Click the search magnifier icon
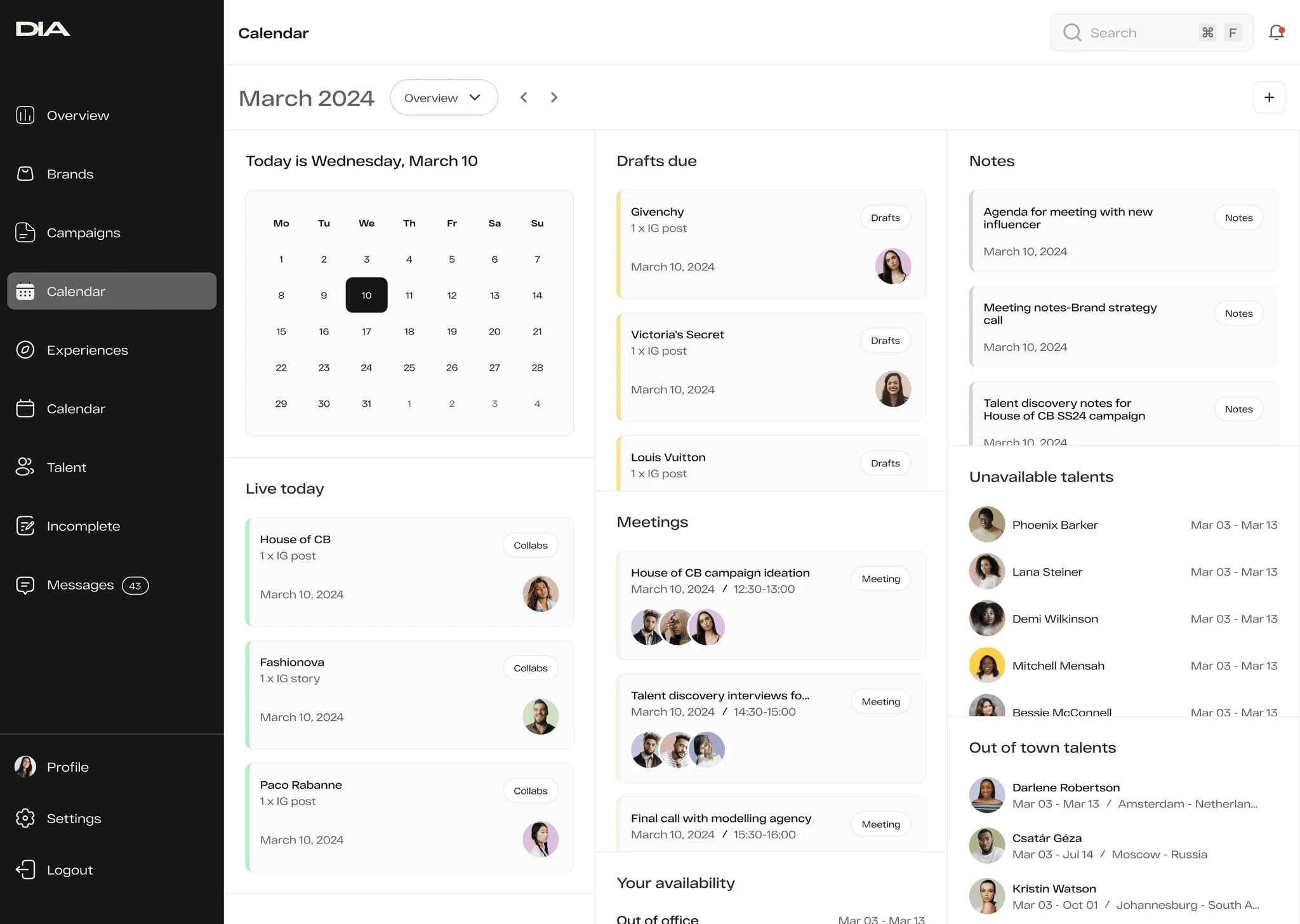The width and height of the screenshot is (1300, 924). (1072, 33)
